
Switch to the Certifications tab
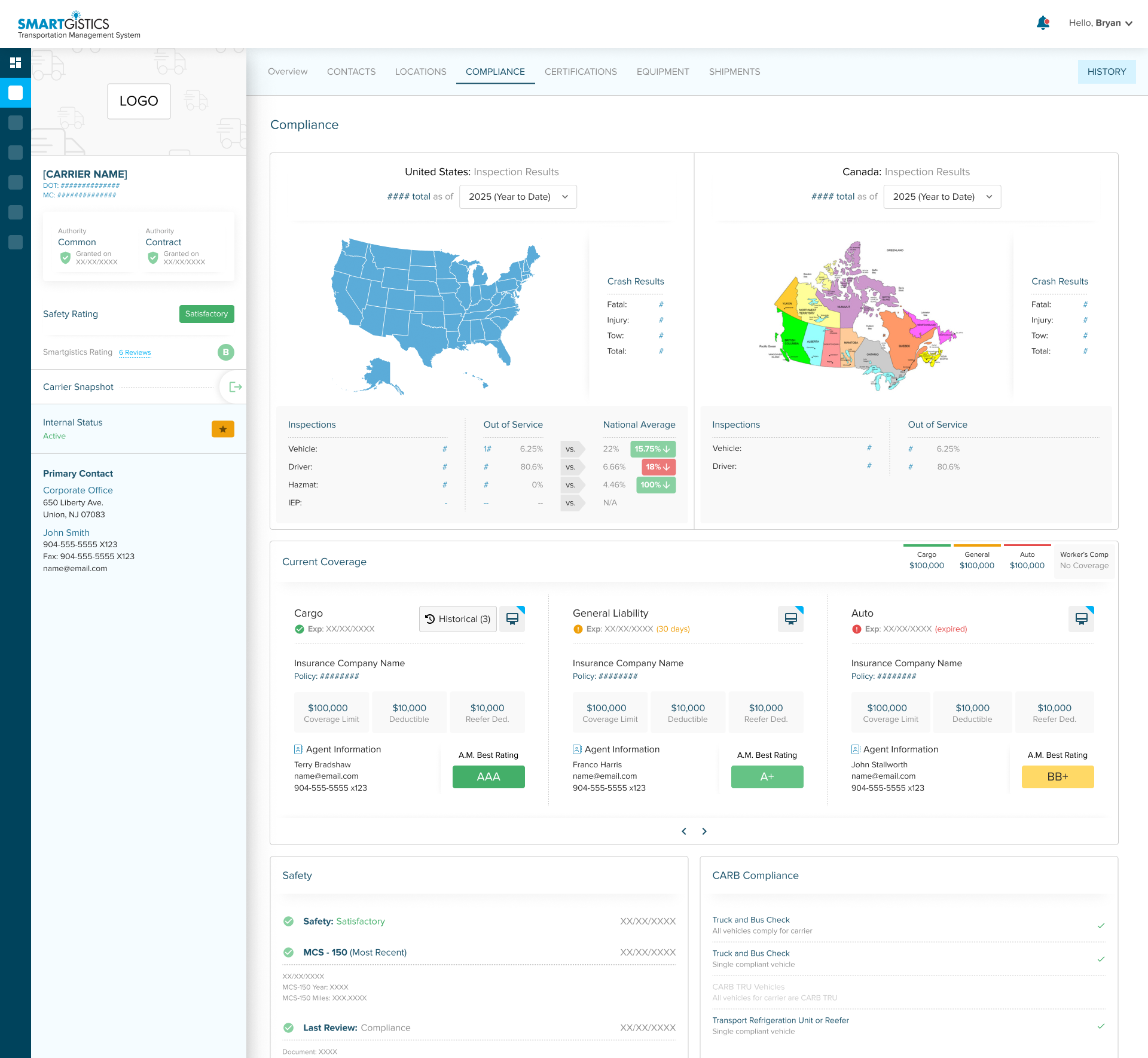coord(580,71)
